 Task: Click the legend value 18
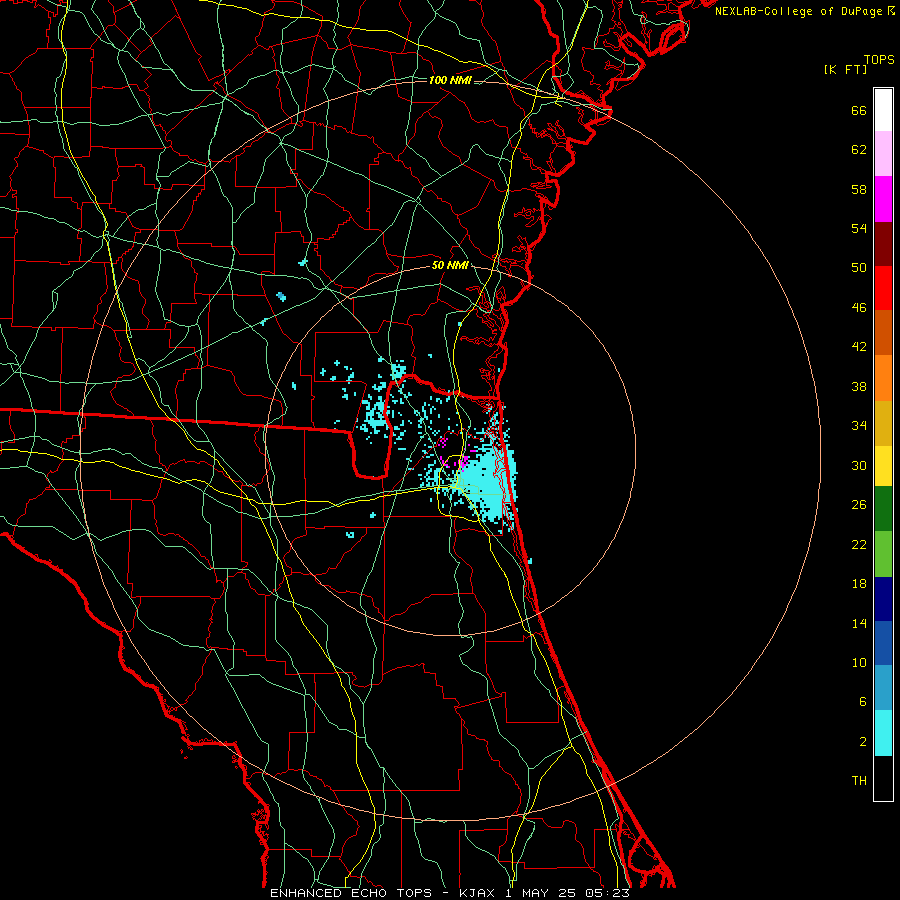click(859, 584)
